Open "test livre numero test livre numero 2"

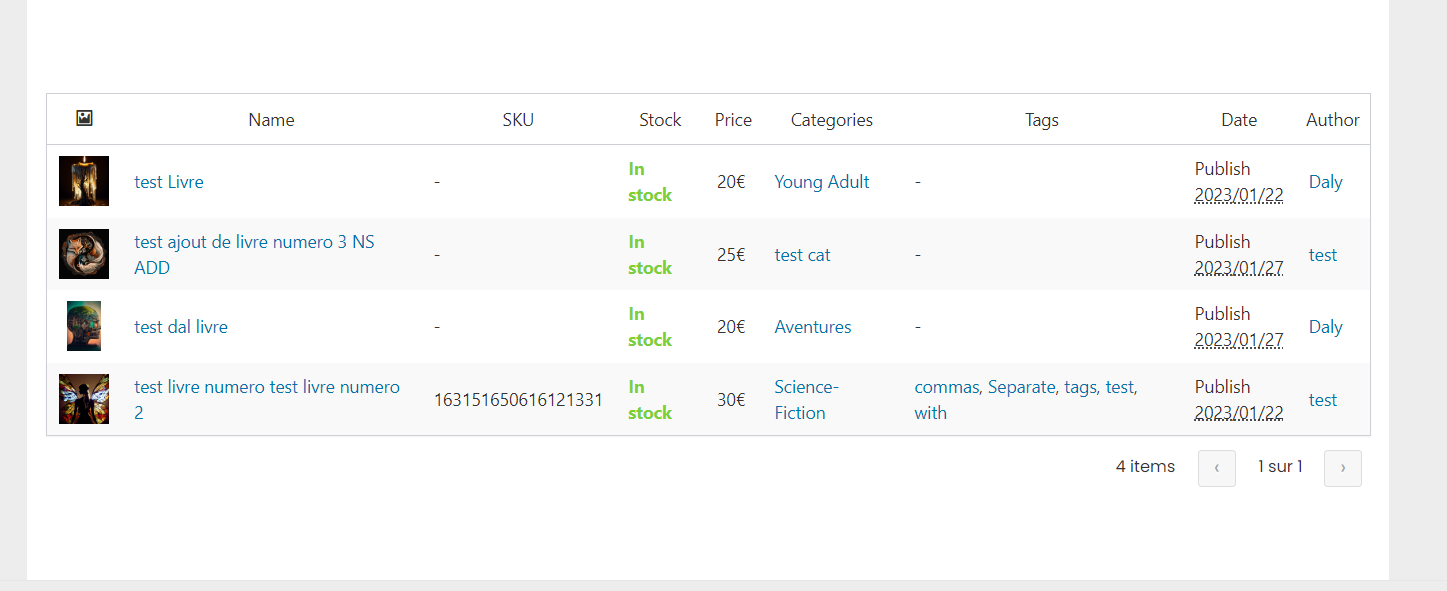[267, 400]
